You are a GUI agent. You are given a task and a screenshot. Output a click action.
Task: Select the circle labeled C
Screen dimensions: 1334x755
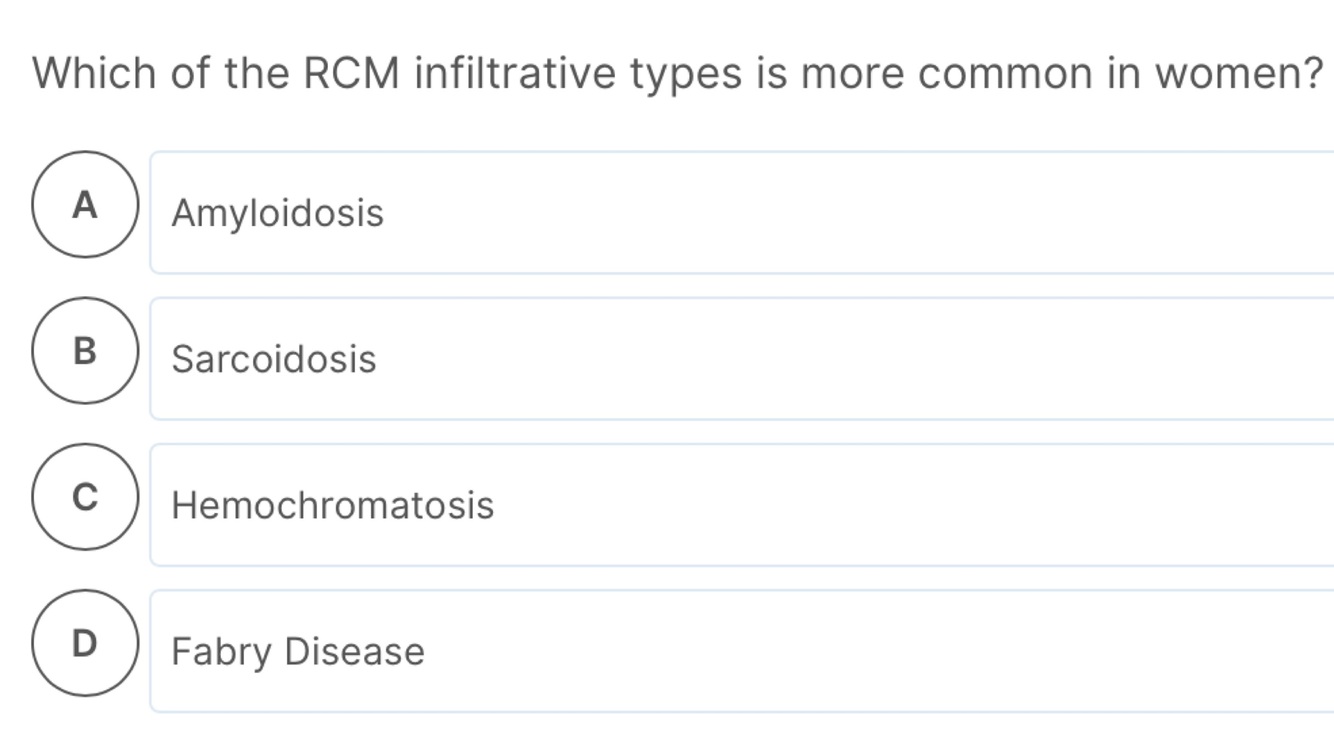[85, 497]
